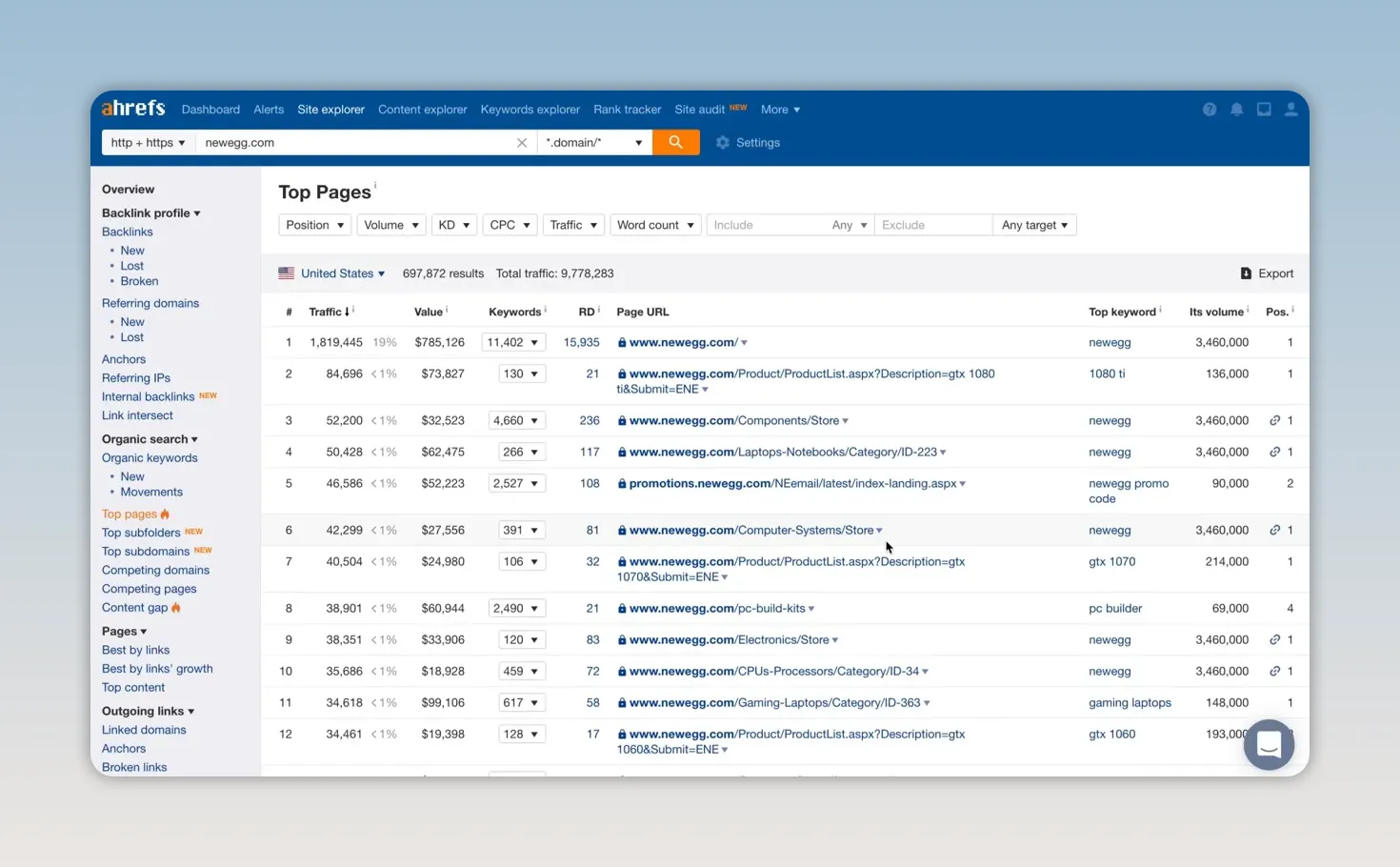This screenshot has height=867, width=1400.
Task: Click the Export button
Action: tap(1267, 273)
